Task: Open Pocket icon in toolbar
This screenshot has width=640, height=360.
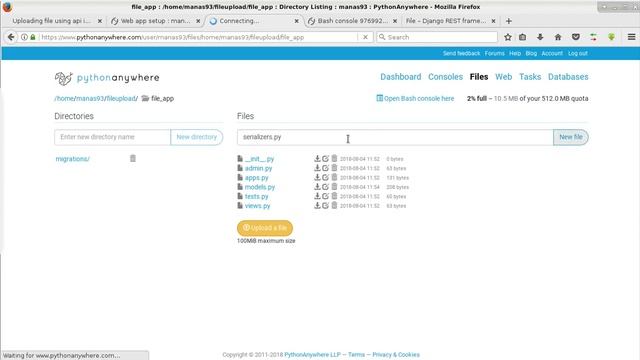Action: pos(576,37)
